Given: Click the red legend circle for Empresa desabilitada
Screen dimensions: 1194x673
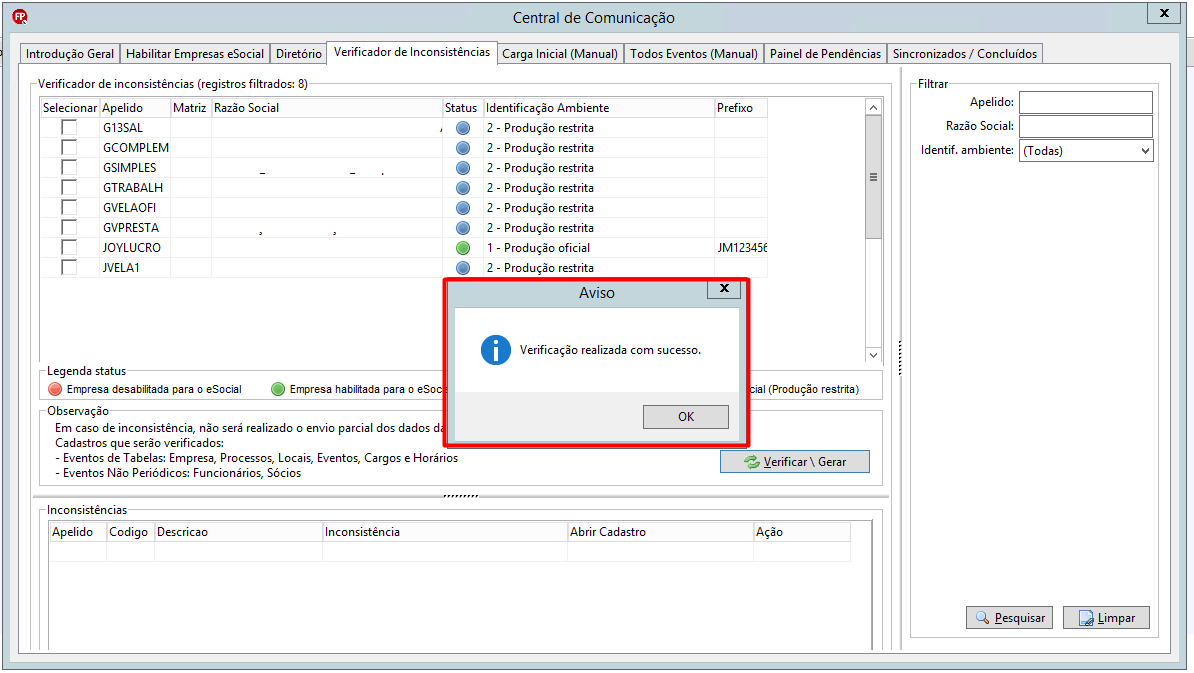Looking at the screenshot, I should pyautogui.click(x=55, y=389).
